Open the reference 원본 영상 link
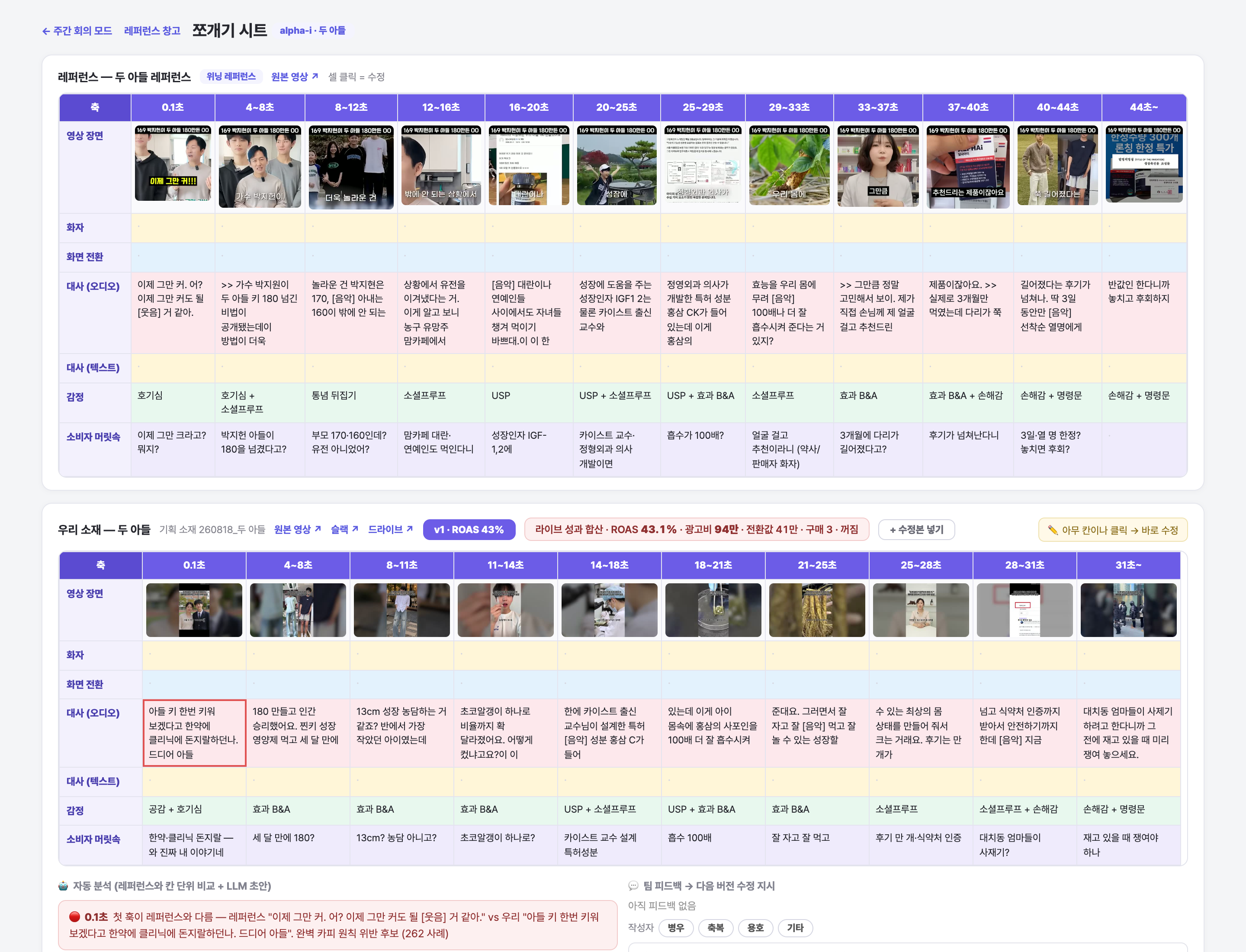1246x952 pixels. [x=295, y=77]
